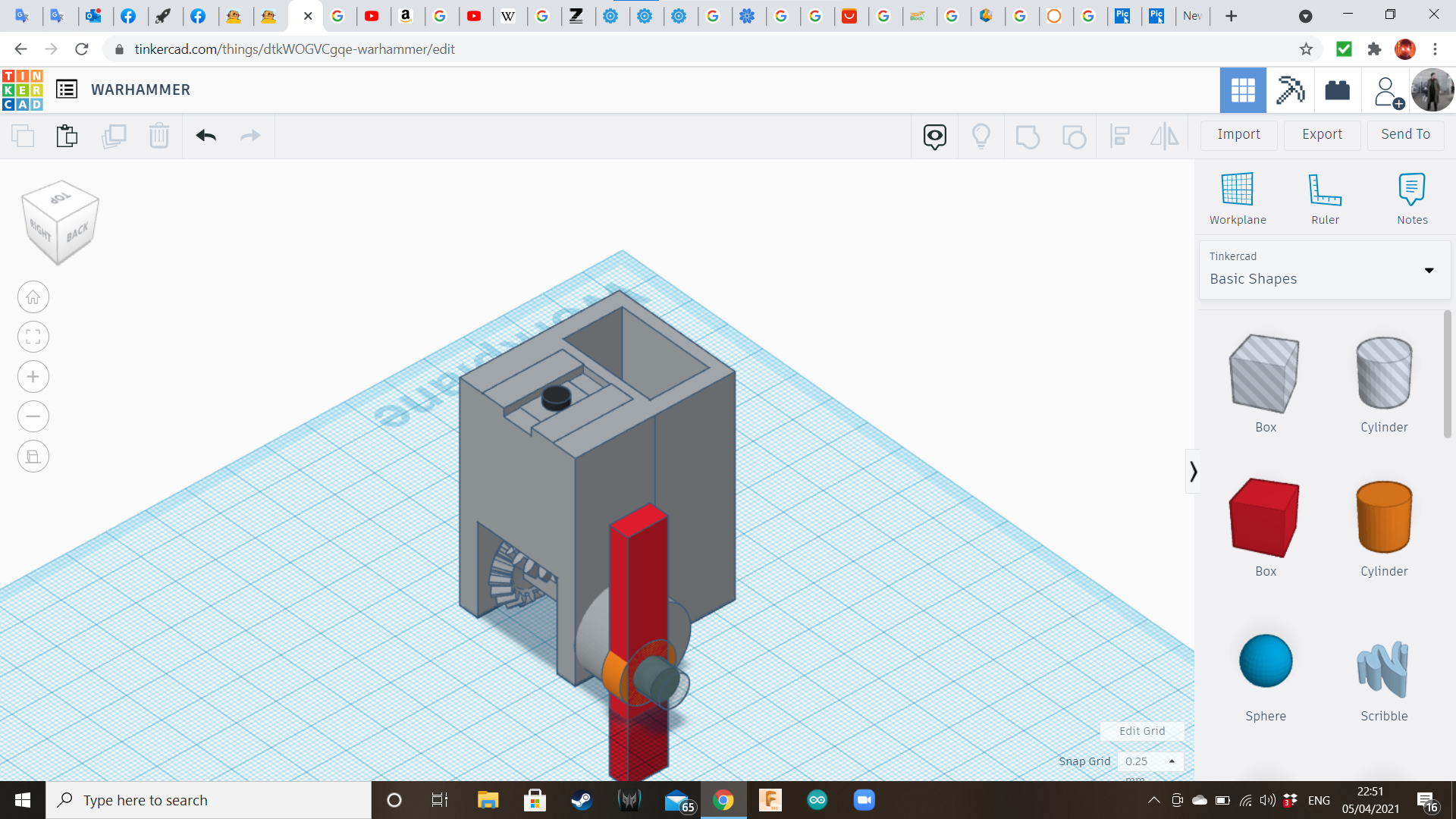This screenshot has height=819, width=1456.
Task: Select the red Box shape
Action: click(1264, 518)
